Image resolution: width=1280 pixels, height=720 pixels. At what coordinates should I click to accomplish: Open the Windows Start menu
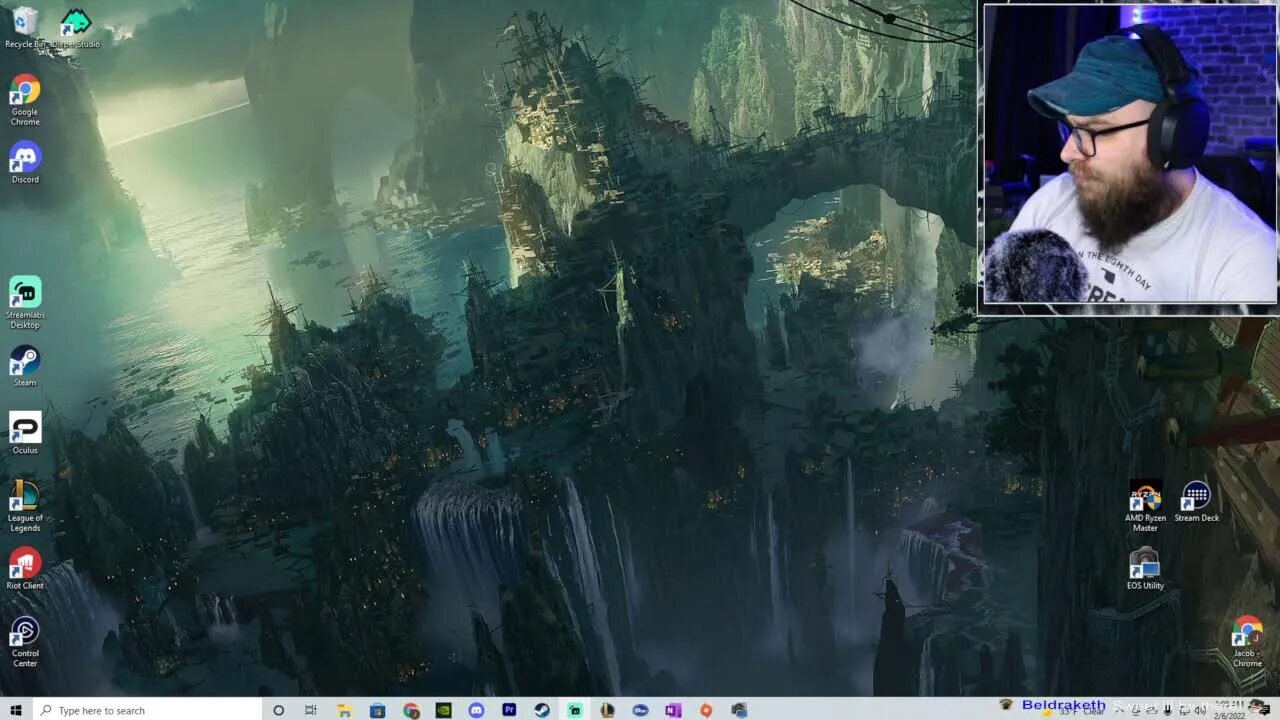15,710
